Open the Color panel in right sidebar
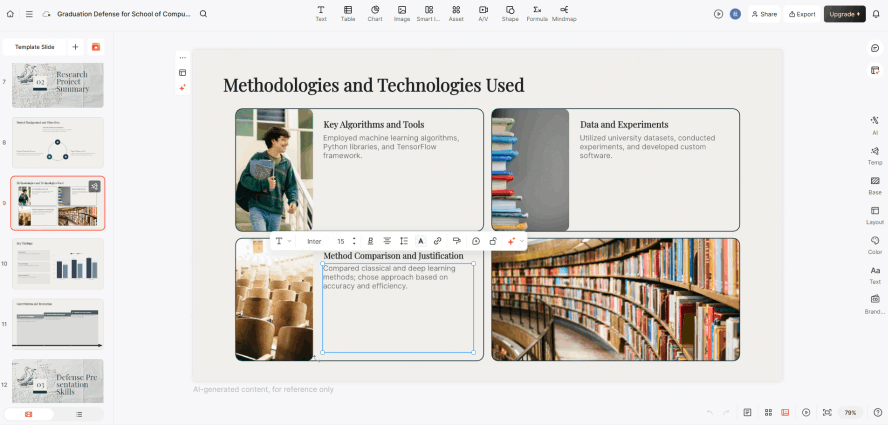Viewport: 888px width, 425px height. (875, 244)
